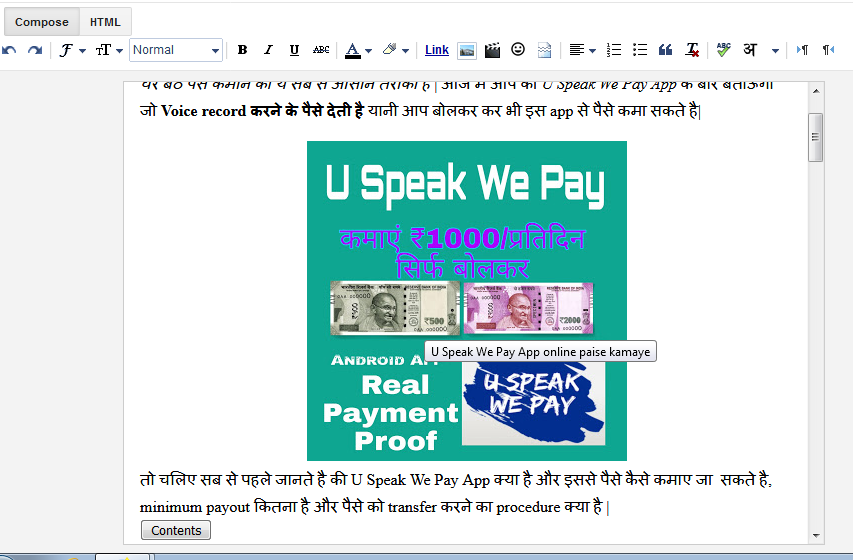
Task: Click the Redo arrow icon
Action: coord(35,50)
